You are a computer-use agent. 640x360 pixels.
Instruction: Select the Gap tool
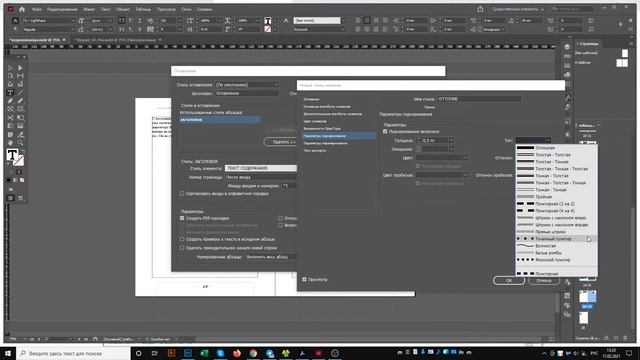[x=20, y=76]
